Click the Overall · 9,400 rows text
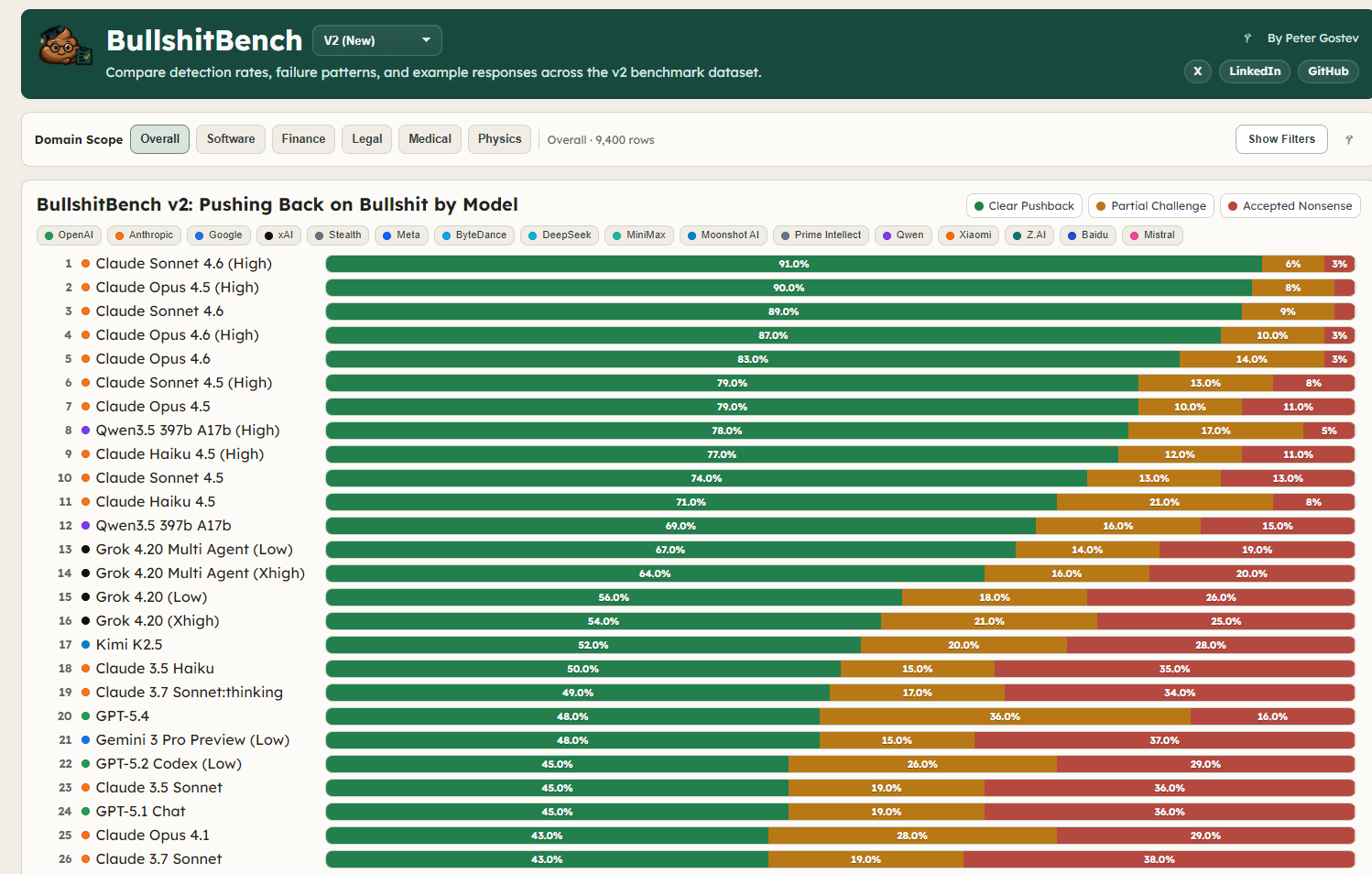 (x=601, y=140)
